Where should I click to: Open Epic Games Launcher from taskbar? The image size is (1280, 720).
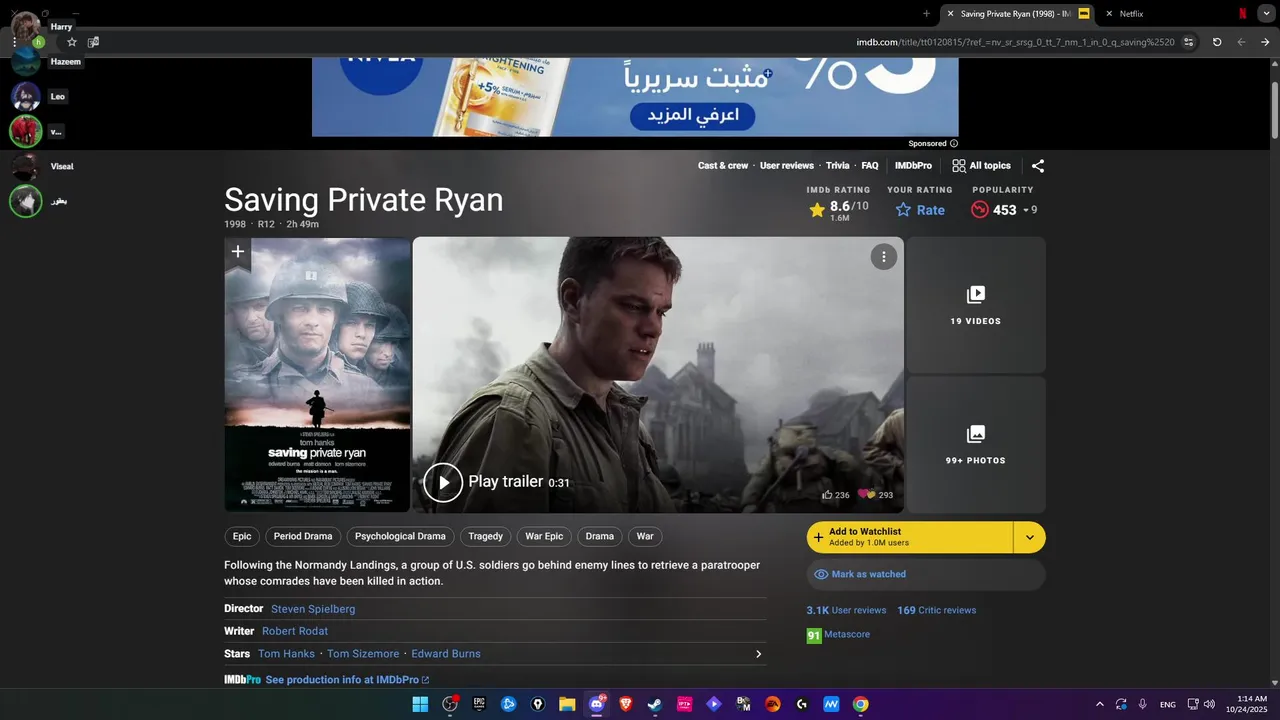[x=479, y=704]
